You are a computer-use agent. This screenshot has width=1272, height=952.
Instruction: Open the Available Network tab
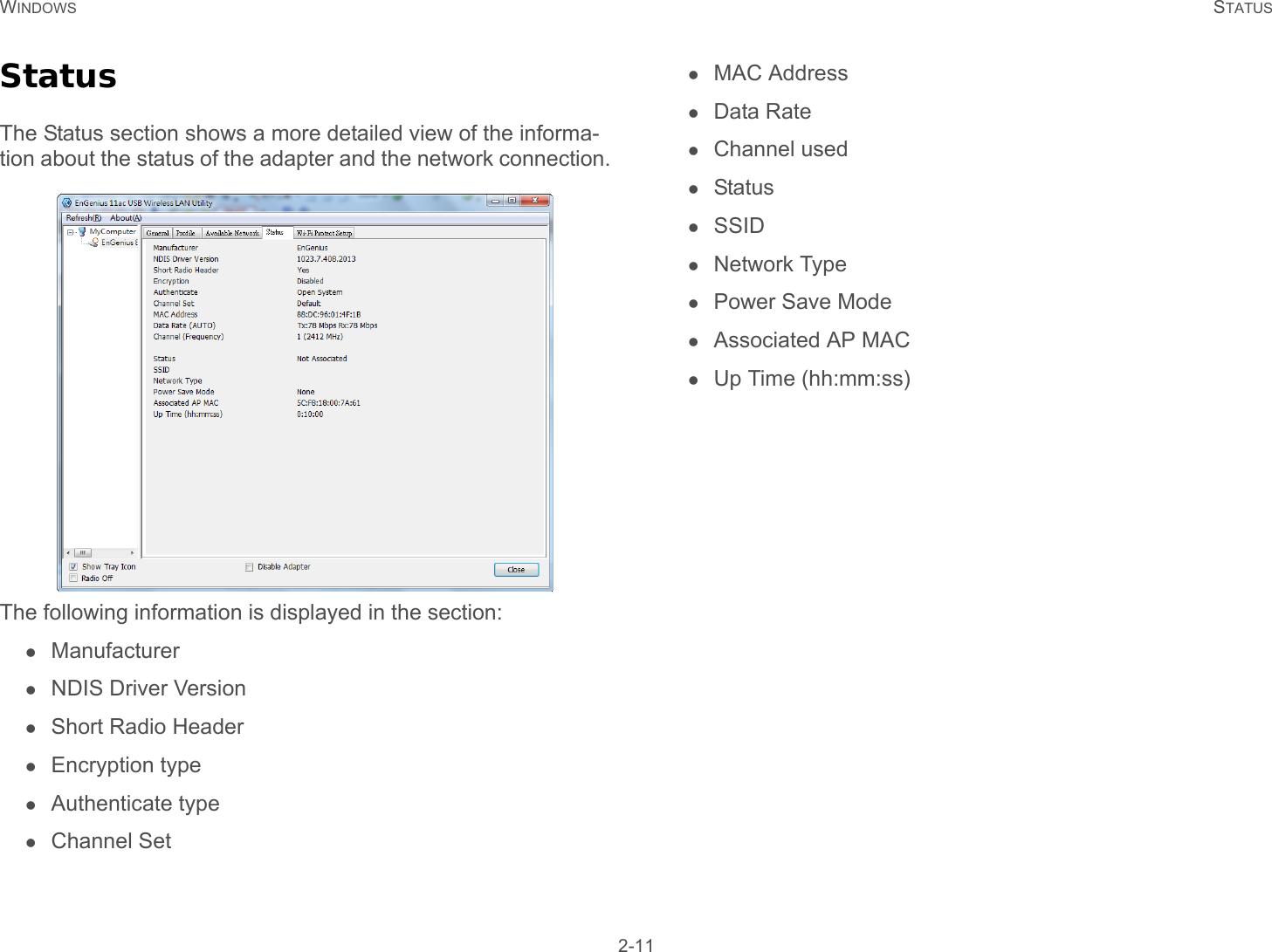[232, 233]
